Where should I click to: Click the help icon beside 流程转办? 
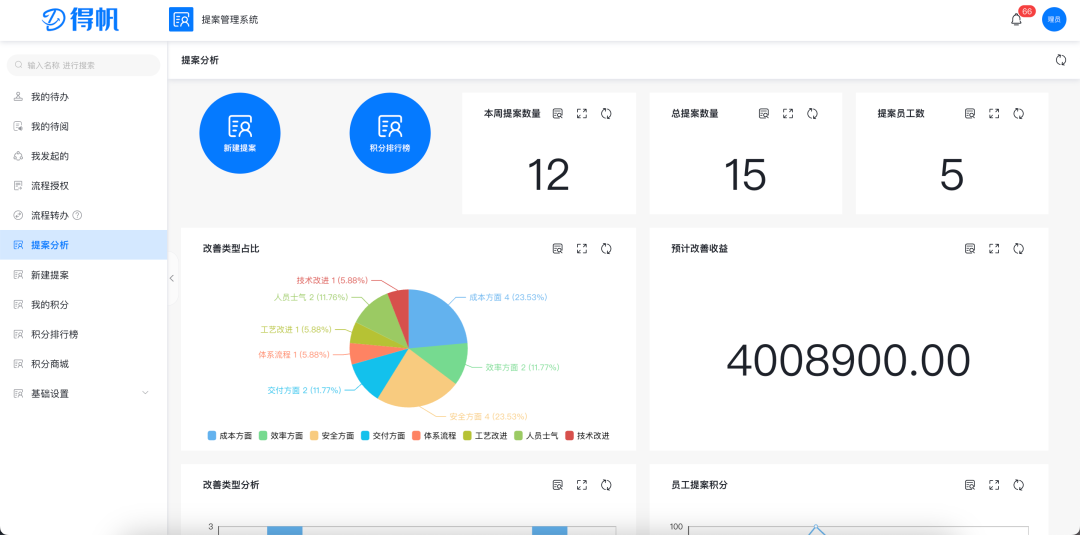click(77, 215)
